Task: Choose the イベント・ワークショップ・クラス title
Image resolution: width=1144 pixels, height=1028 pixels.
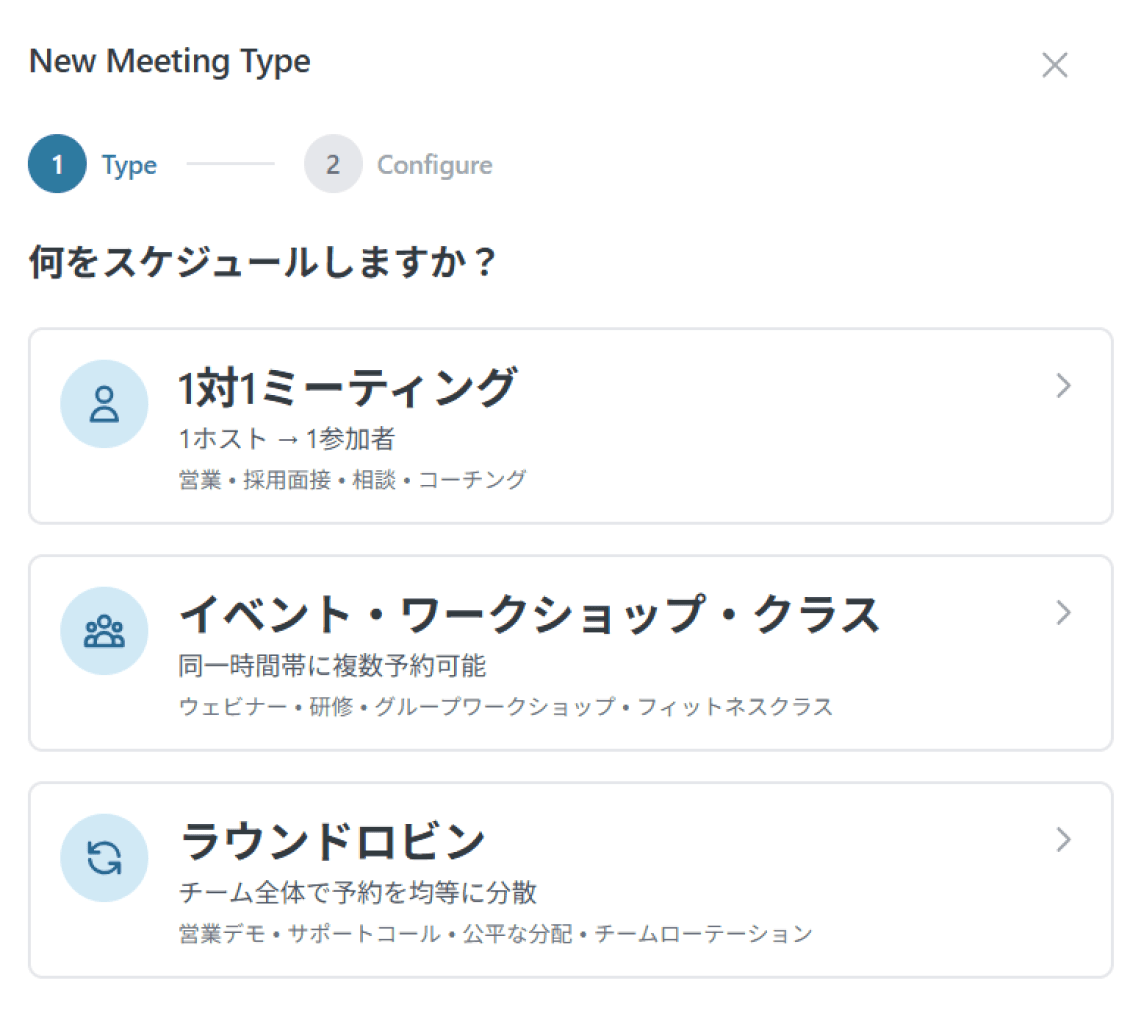Action: [529, 615]
